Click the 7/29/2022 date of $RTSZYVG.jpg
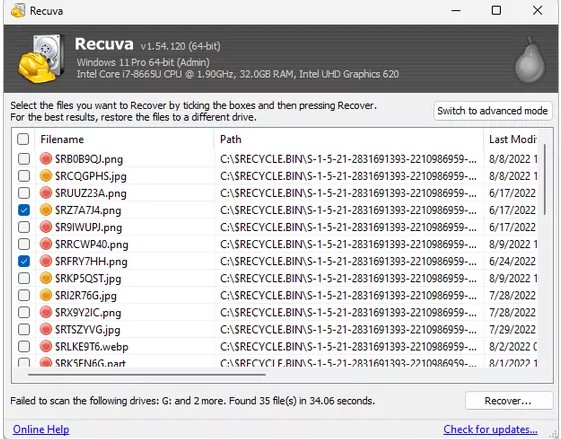This screenshot has height=439, width=561. [x=512, y=330]
